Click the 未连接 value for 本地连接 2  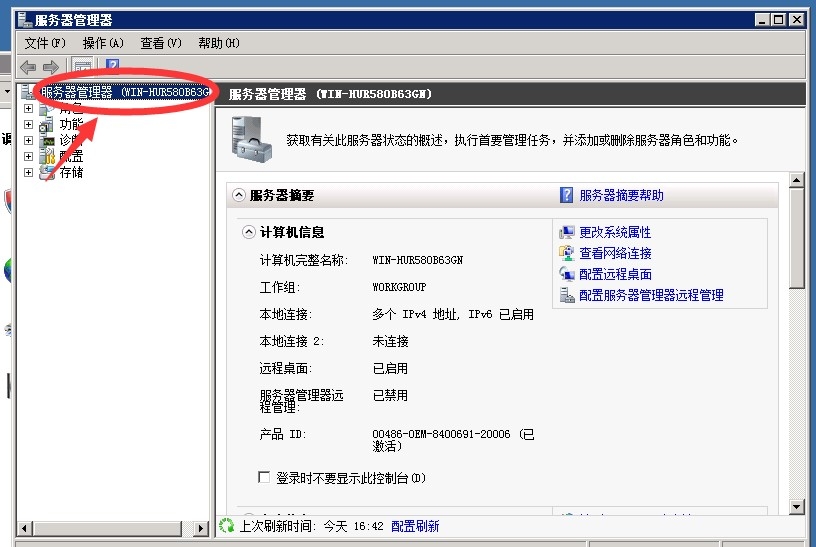390,341
